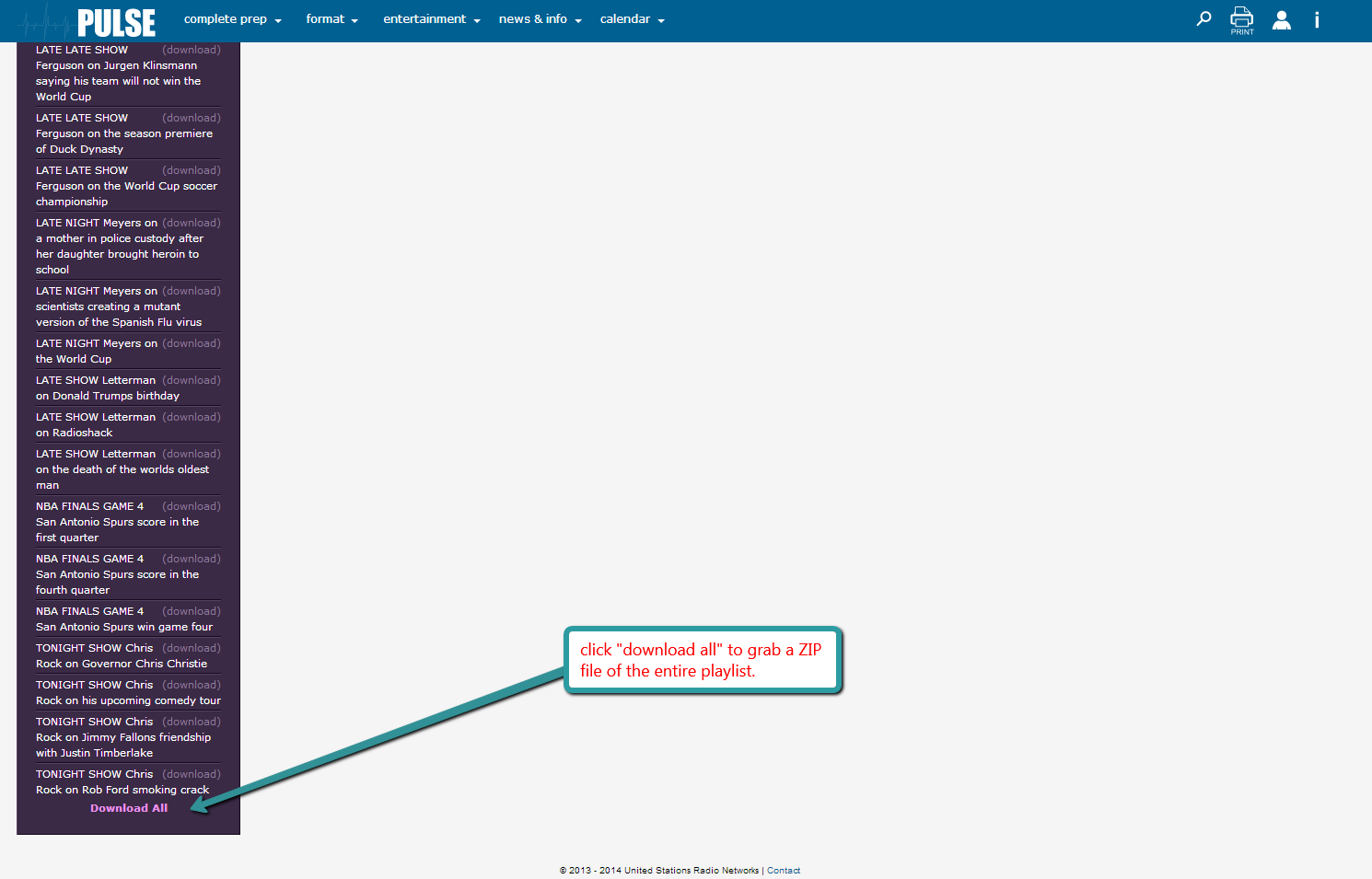Viewport: 1372px width, 879px height.
Task: Download Spurs score first quarter clip
Action: pos(192,506)
